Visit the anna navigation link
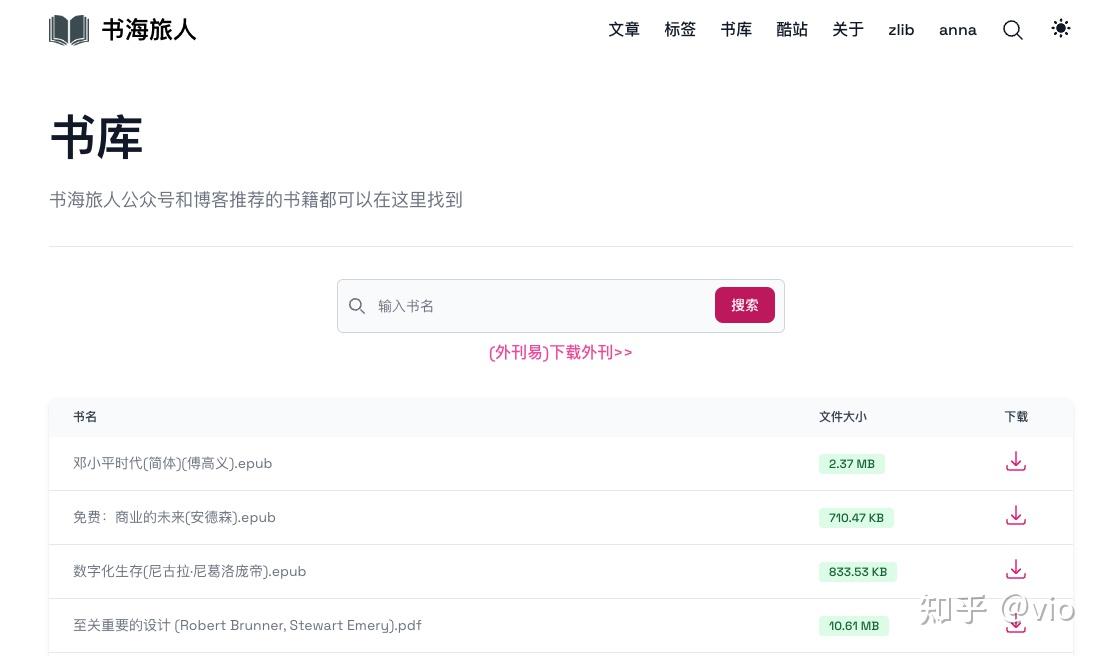The height and width of the screenshot is (656, 1103). click(957, 30)
